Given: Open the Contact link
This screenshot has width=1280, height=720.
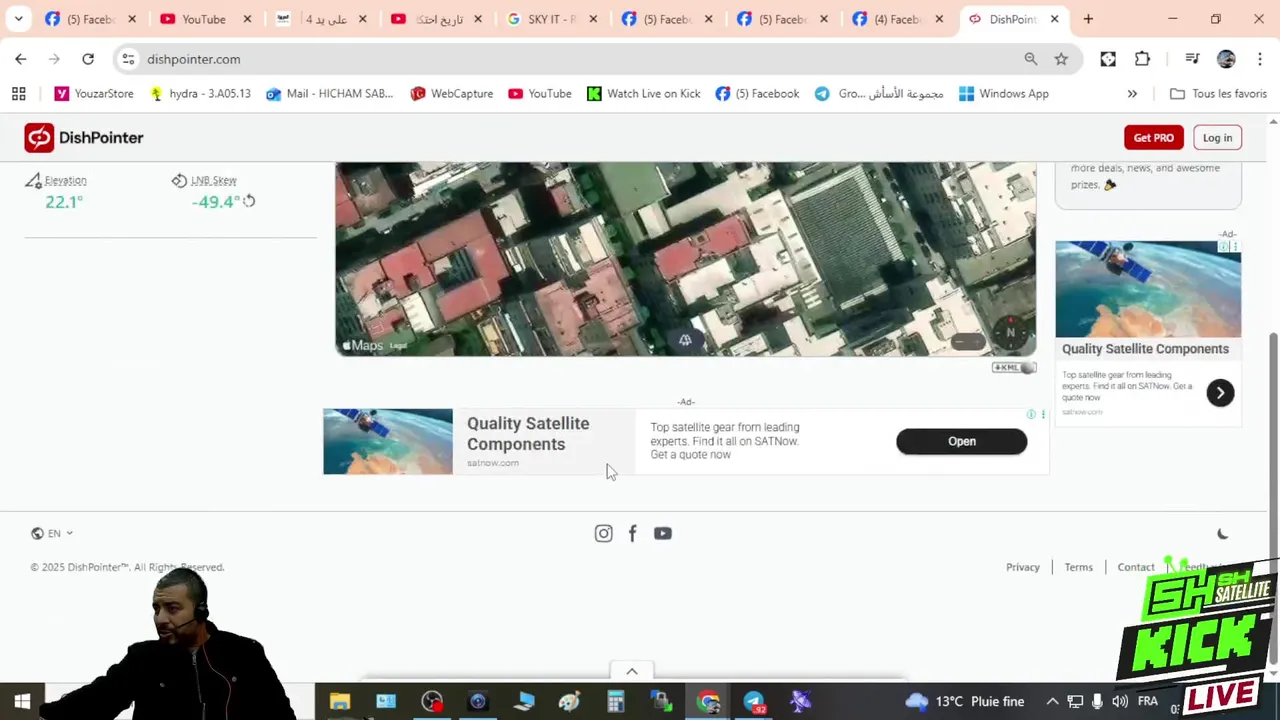Looking at the screenshot, I should 1135,567.
